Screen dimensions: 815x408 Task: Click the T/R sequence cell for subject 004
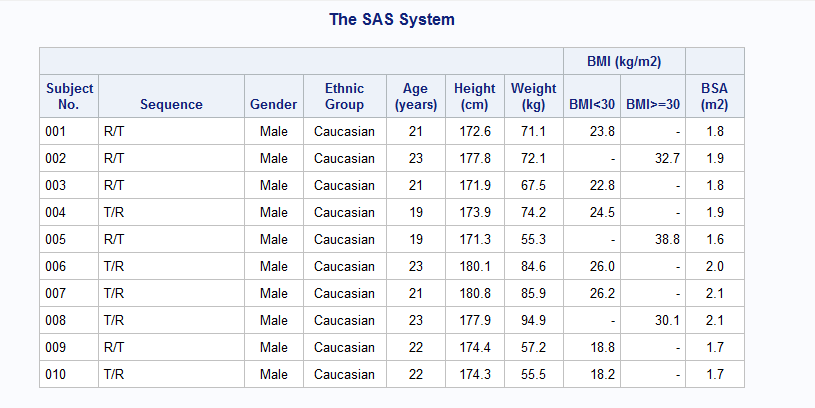tap(113, 212)
